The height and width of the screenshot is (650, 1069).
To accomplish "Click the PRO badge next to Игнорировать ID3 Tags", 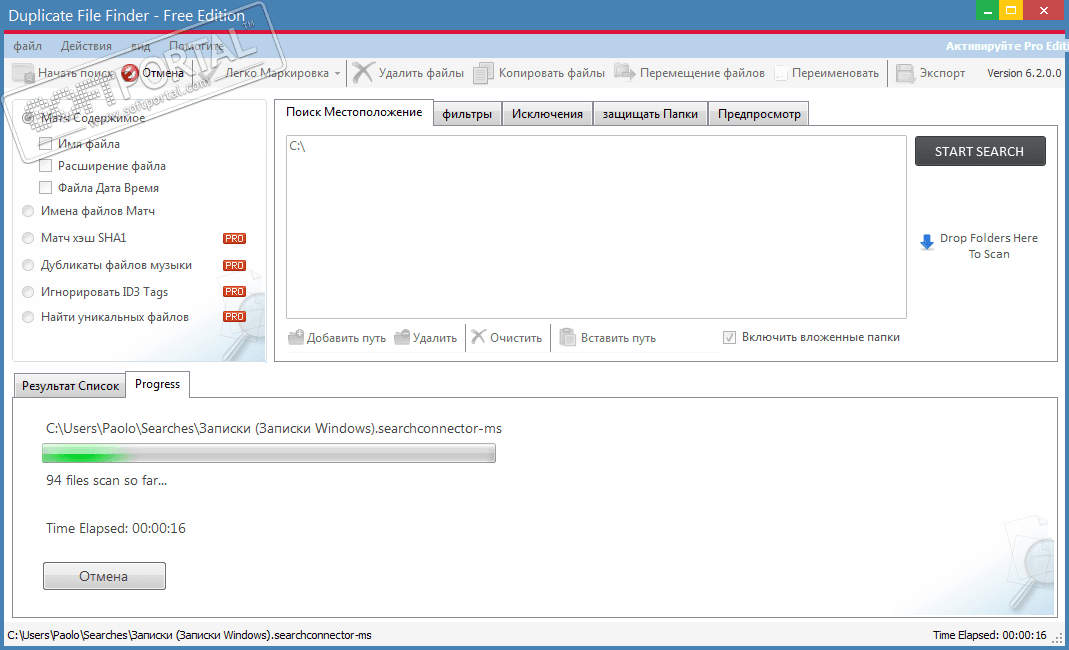I will tap(234, 292).
